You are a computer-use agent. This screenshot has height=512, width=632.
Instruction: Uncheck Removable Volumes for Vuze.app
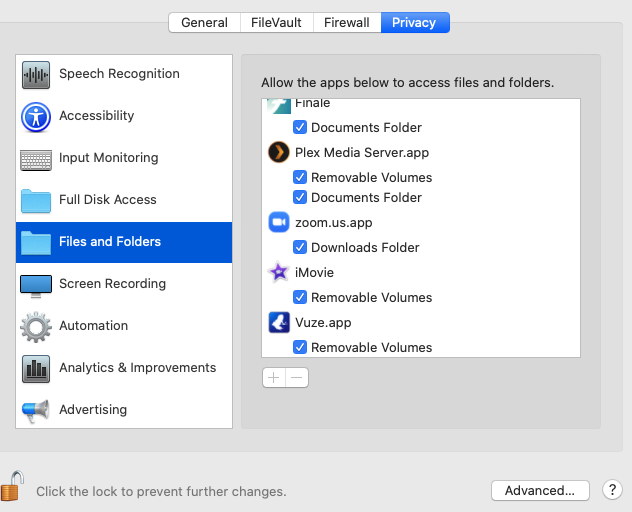click(300, 348)
